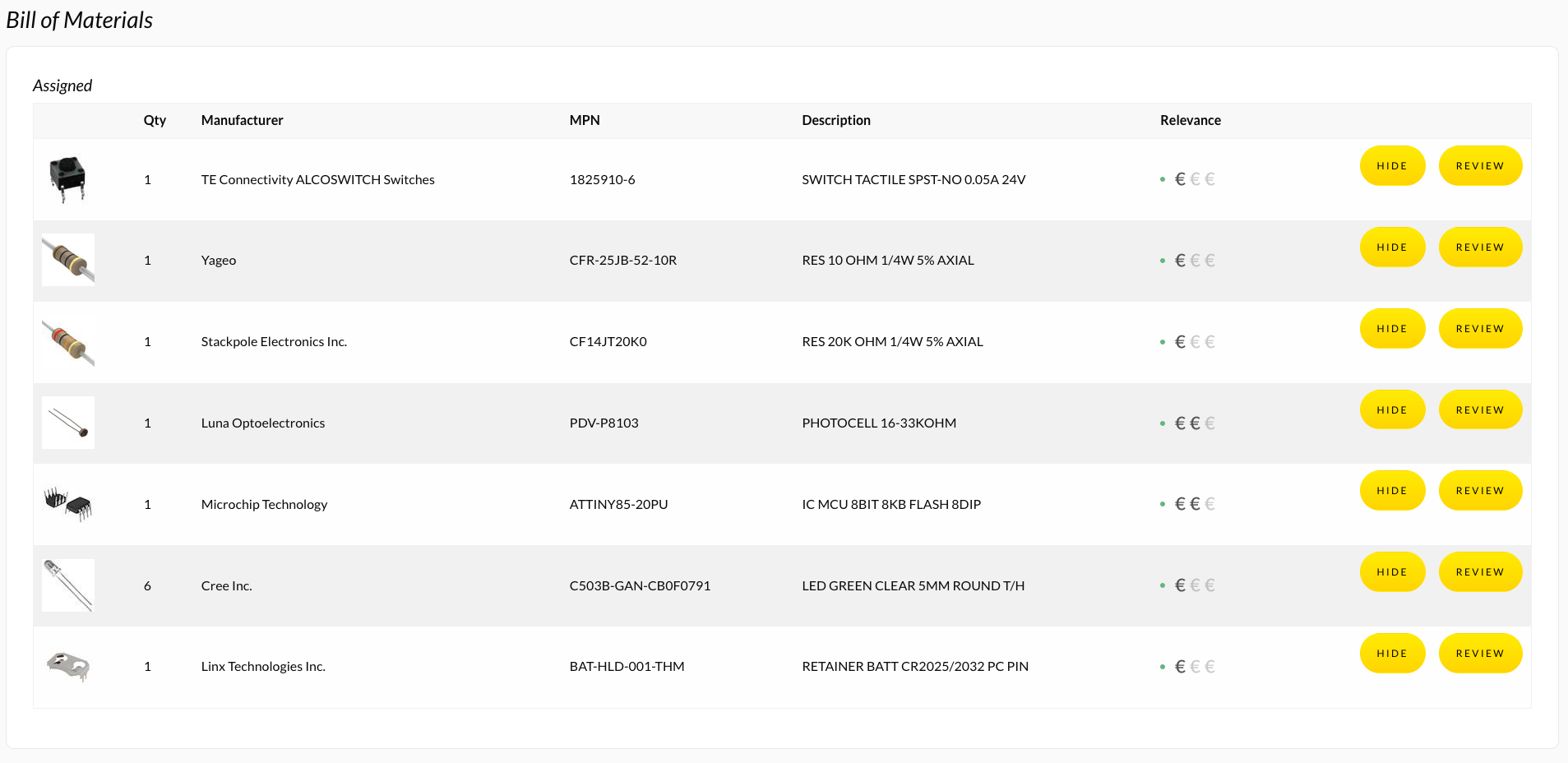1568x763 pixels.
Task: Open the green LED product thumbnail
Action: point(67,585)
